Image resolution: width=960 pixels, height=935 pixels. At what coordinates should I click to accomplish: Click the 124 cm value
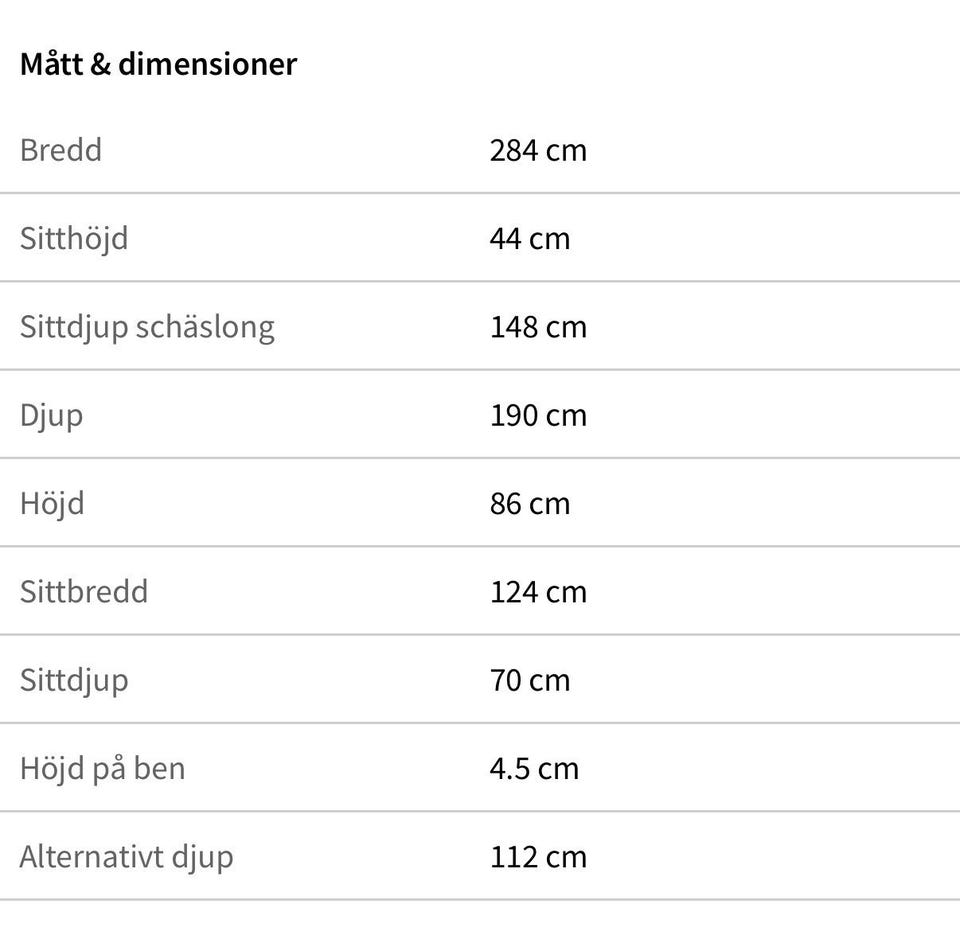[538, 592]
